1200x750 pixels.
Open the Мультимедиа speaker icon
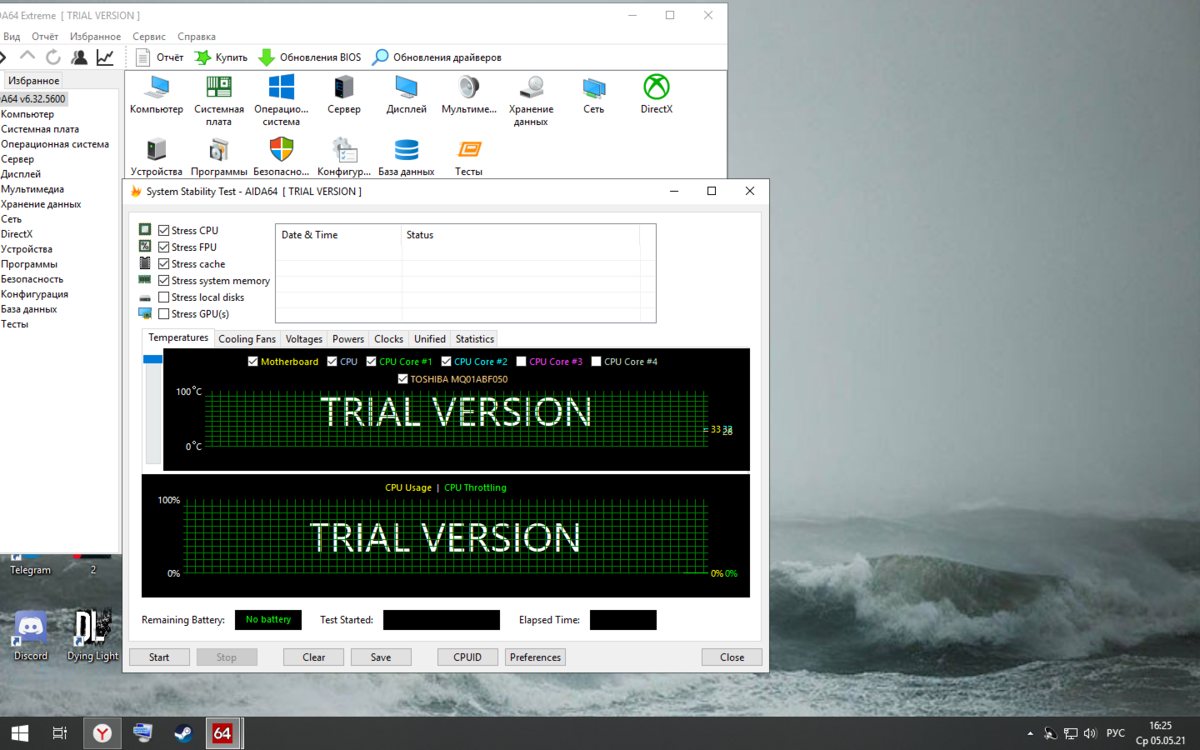(469, 94)
